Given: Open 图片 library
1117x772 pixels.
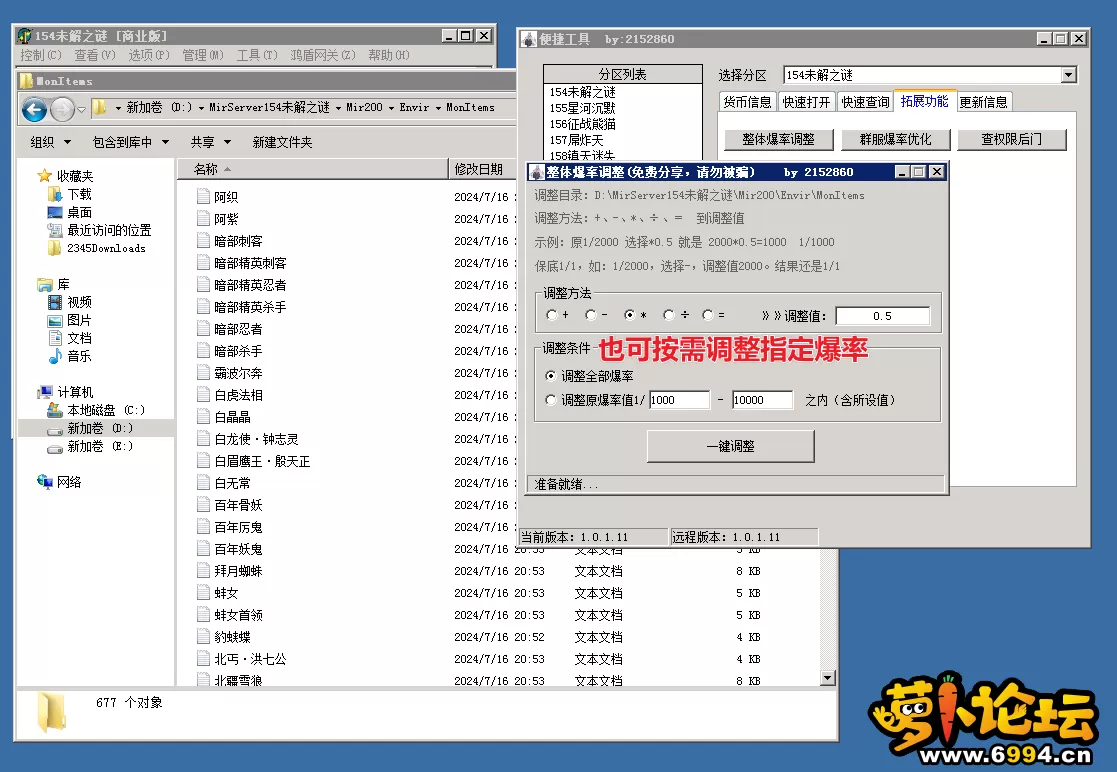Looking at the screenshot, I should click(79, 320).
